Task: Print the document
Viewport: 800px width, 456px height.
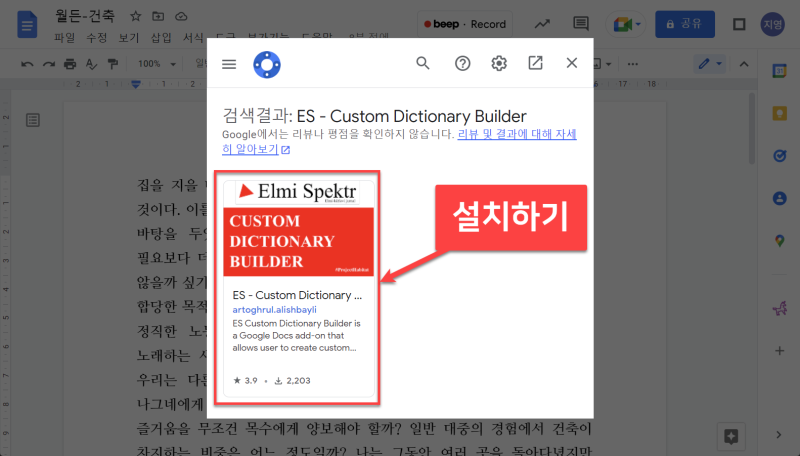Action: [70, 64]
